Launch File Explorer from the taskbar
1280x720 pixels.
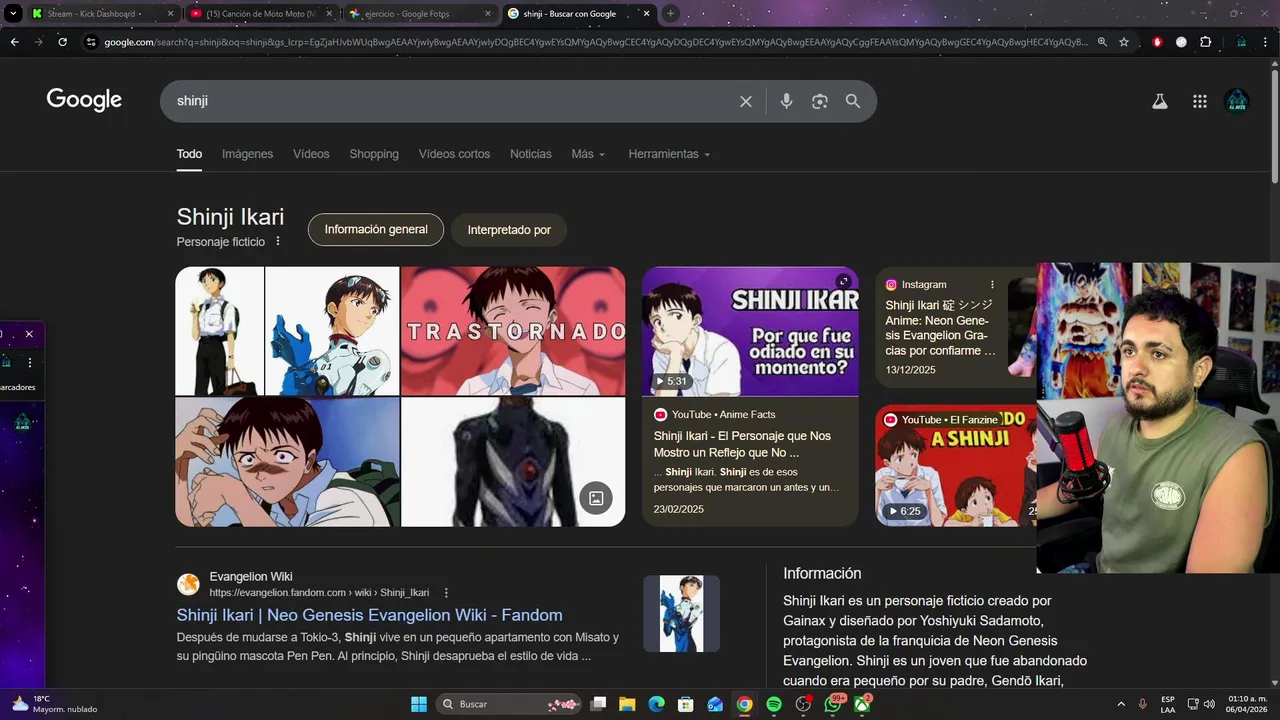tap(627, 704)
